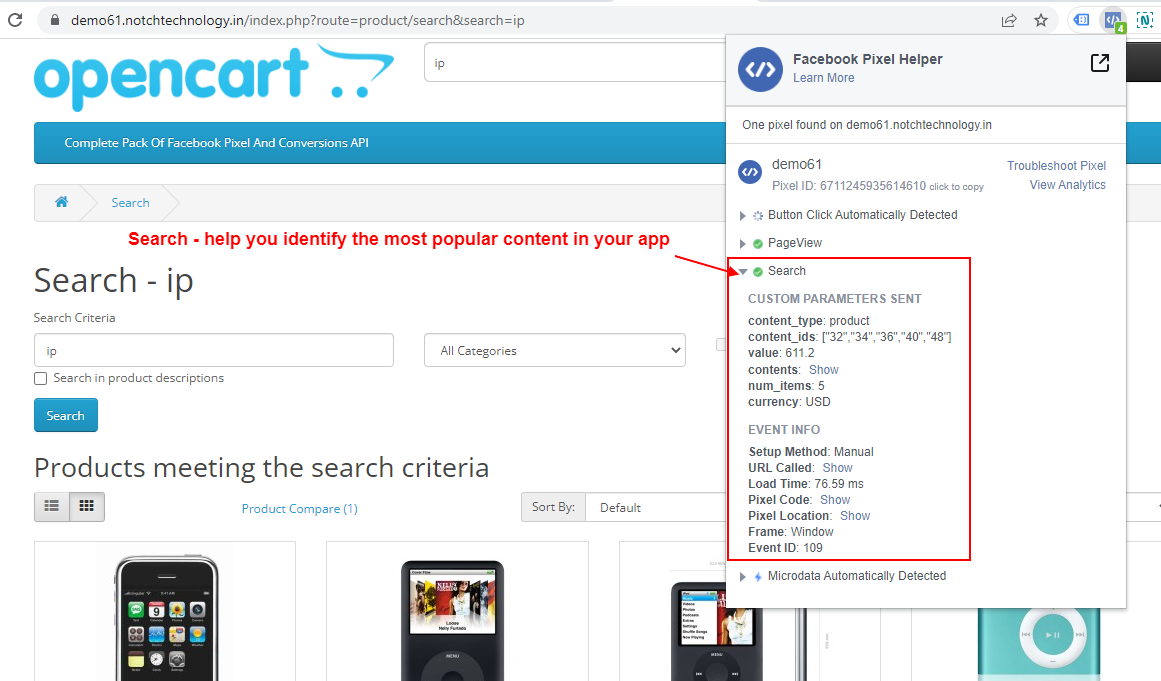Click the green N extension icon
The image size is (1161, 681).
[1145, 20]
